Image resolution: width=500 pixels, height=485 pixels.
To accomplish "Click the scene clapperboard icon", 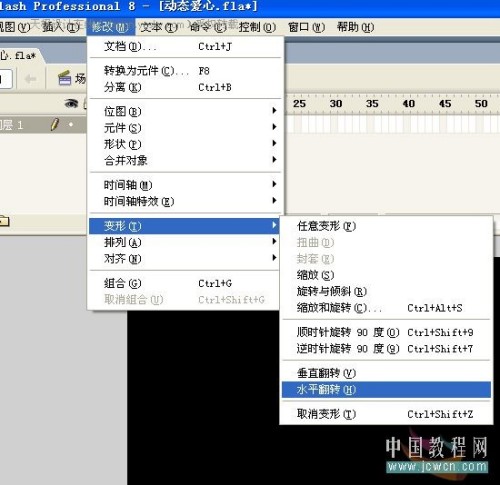I will pyautogui.click(x=65, y=78).
